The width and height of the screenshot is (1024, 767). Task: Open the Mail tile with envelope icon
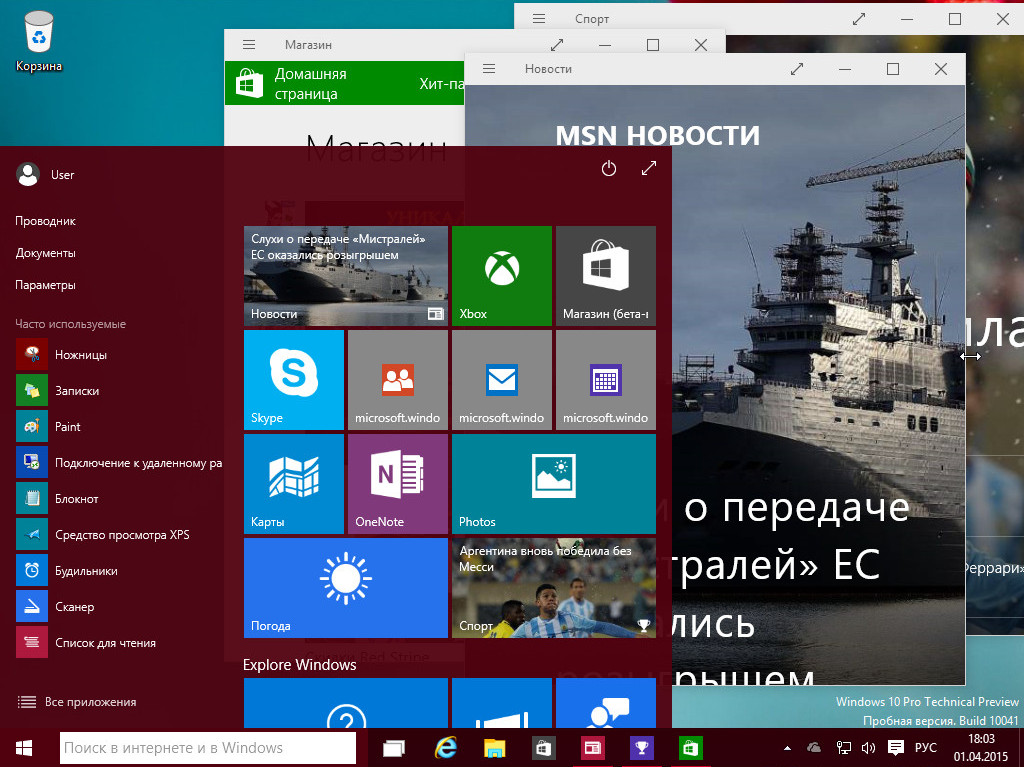click(x=502, y=380)
